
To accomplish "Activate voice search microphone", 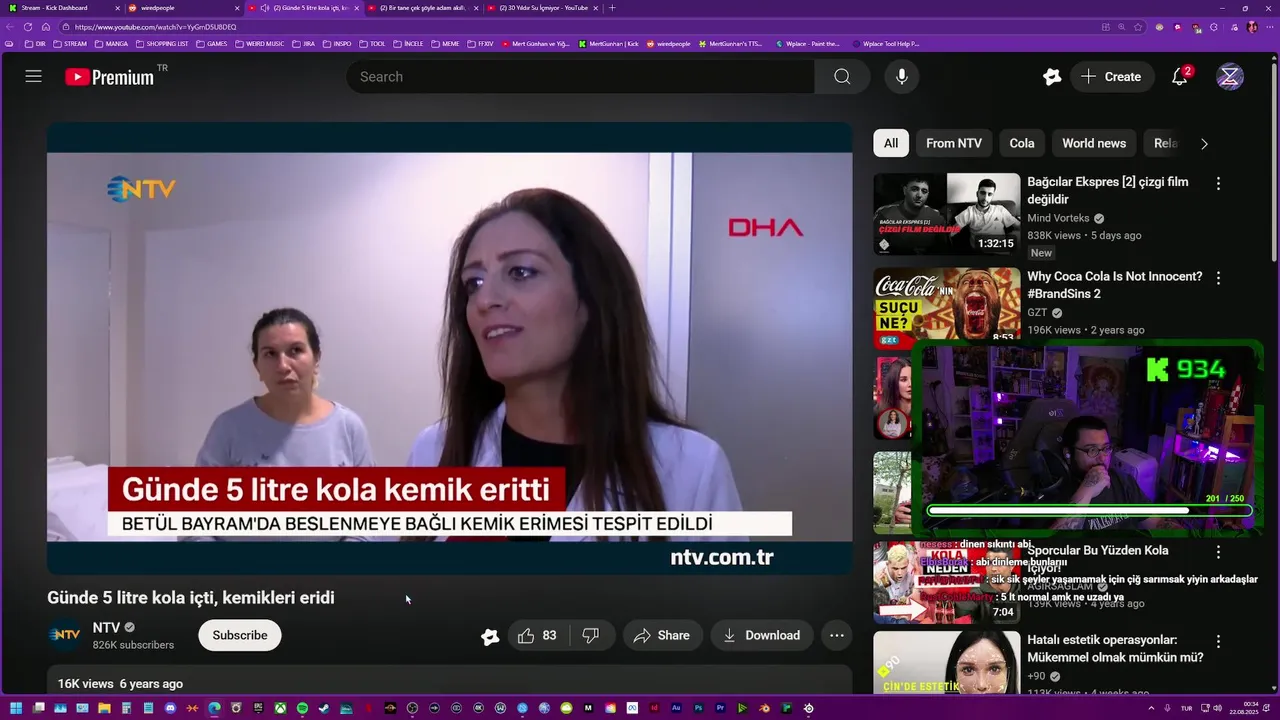I will (902, 77).
